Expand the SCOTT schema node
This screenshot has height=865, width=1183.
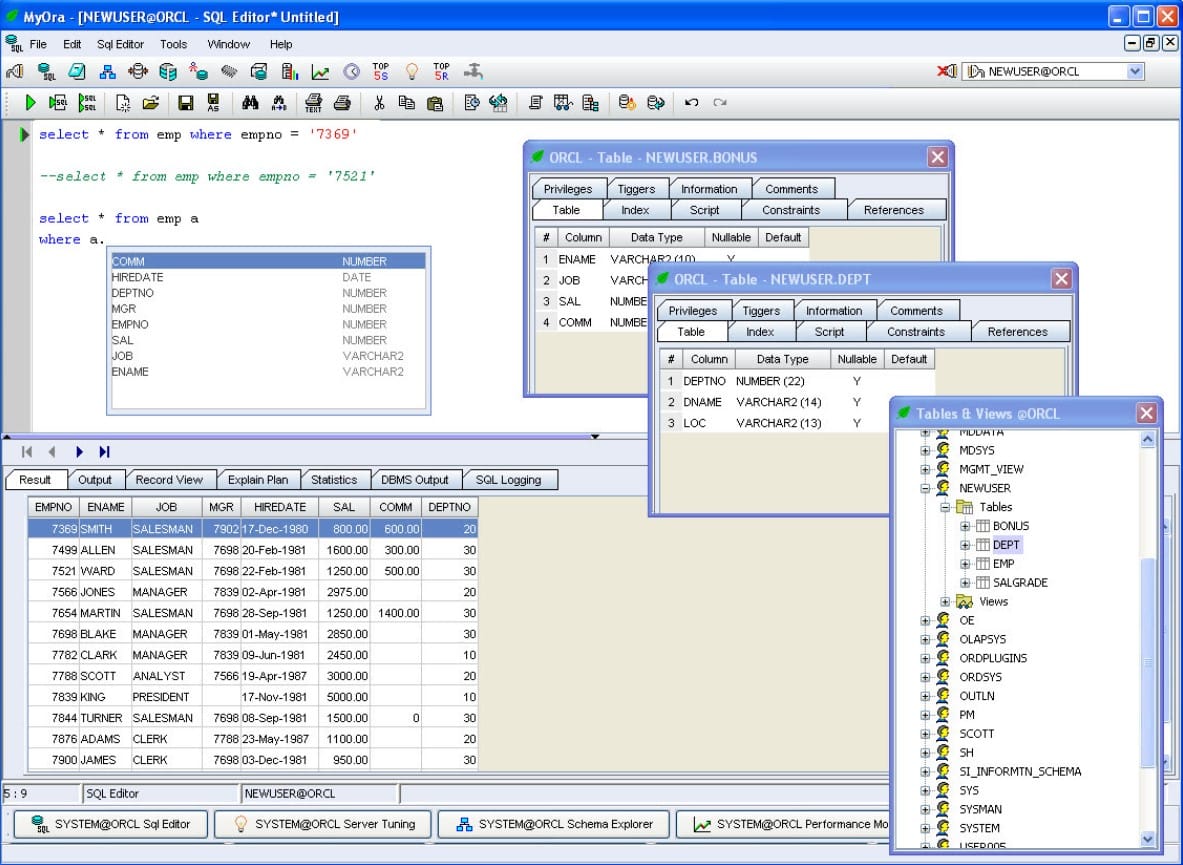[x=925, y=734]
